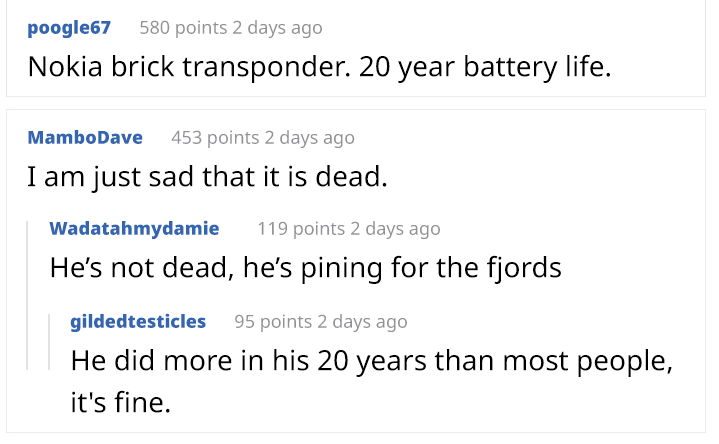Open poogle67 user profile link
Image resolution: width=719 pixels, height=444 pixels.
[69, 28]
